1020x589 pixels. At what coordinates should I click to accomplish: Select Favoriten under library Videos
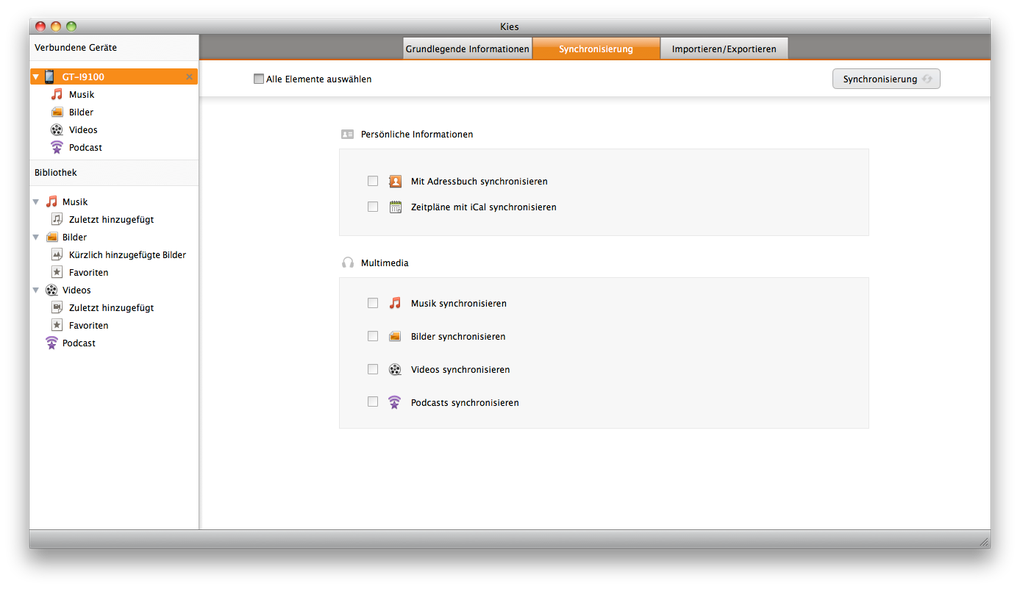coord(88,325)
